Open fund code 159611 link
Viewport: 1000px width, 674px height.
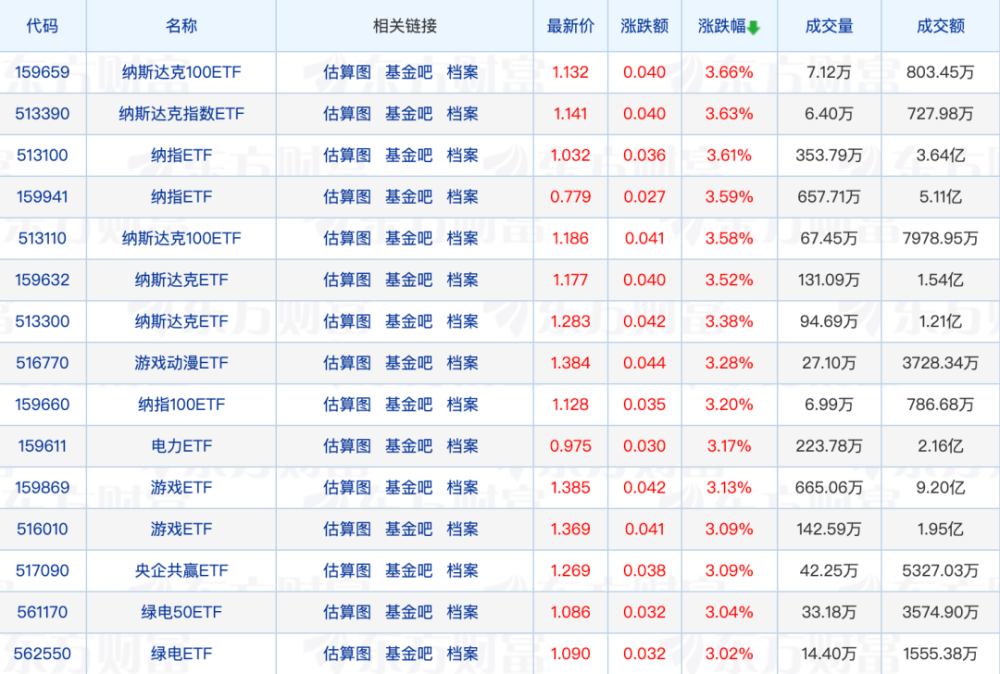(x=42, y=446)
